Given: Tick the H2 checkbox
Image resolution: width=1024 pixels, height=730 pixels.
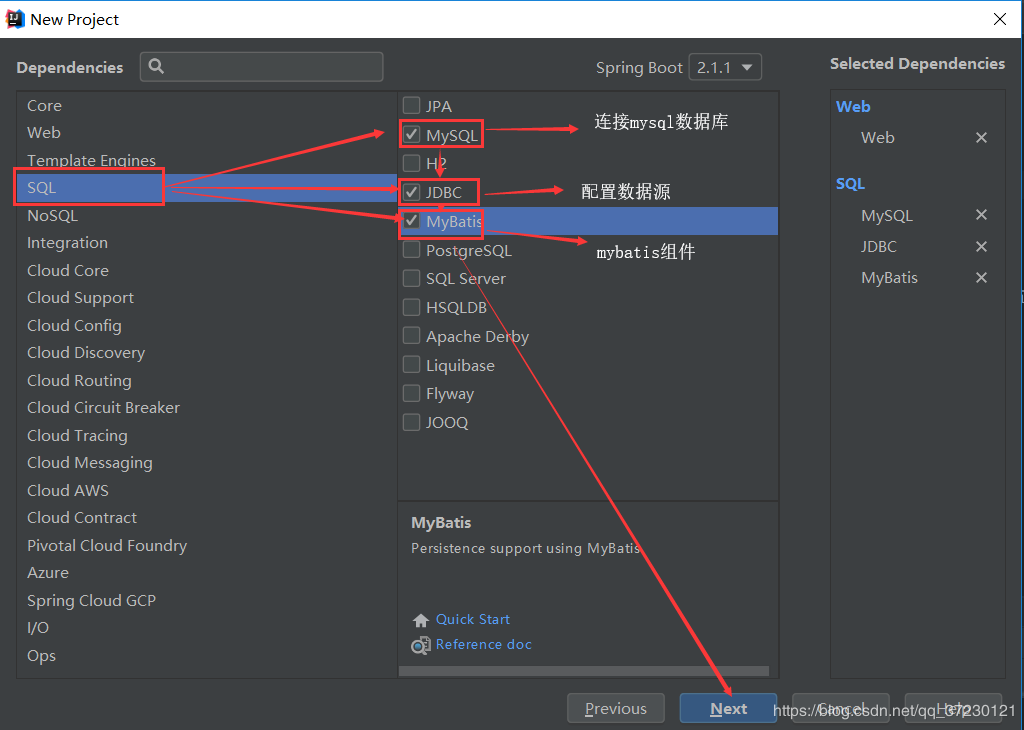Looking at the screenshot, I should pos(411,163).
